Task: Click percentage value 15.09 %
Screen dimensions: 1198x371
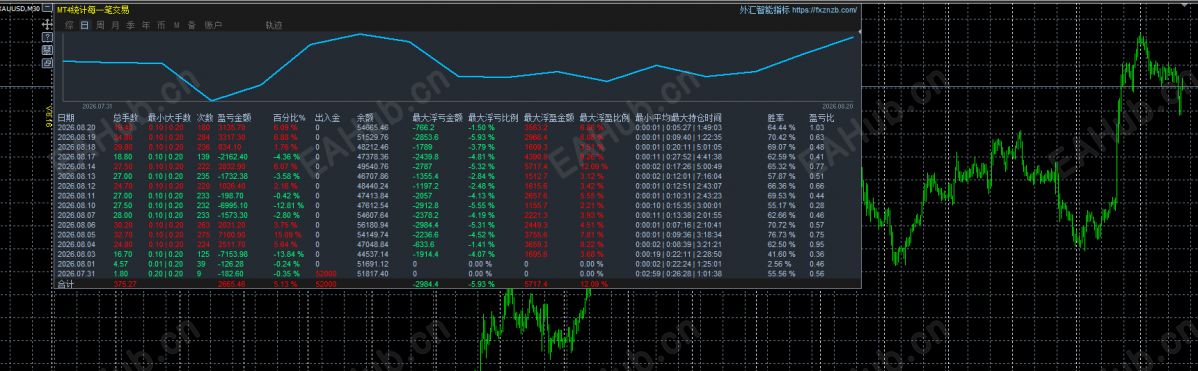Action: [287, 234]
